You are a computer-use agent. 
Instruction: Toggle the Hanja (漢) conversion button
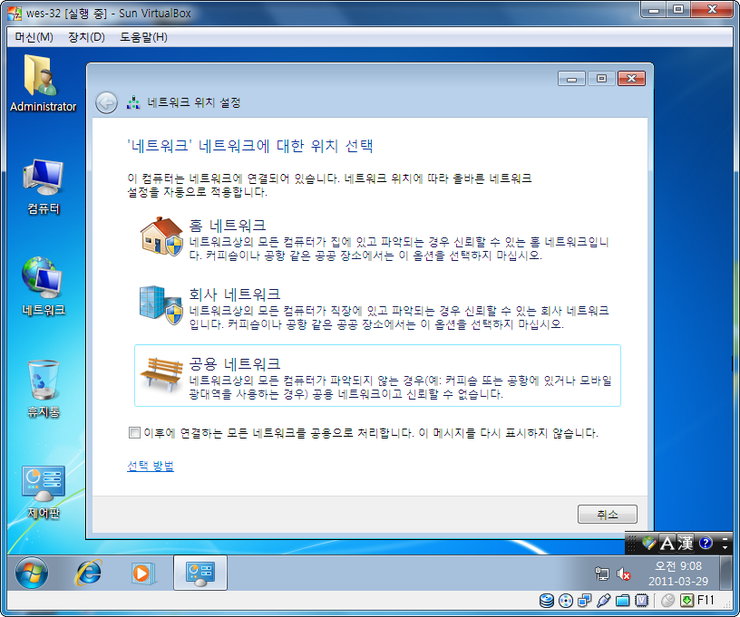[x=686, y=543]
